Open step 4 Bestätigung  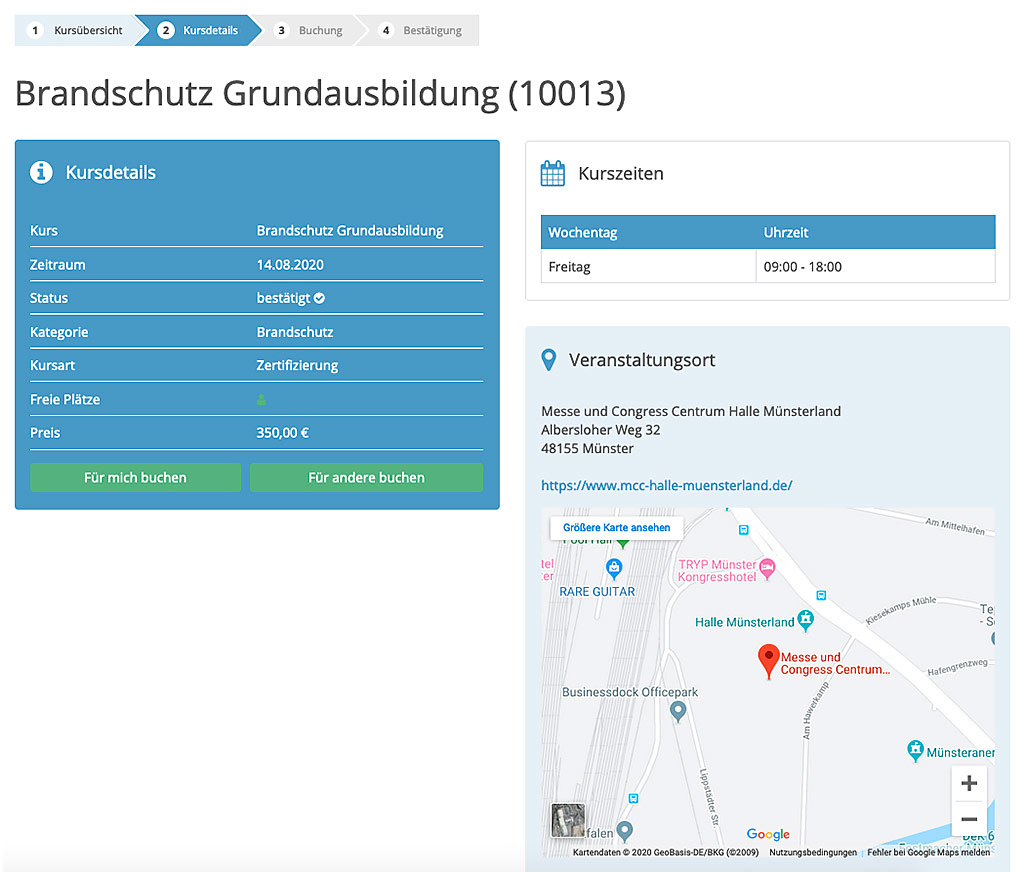coord(423,30)
